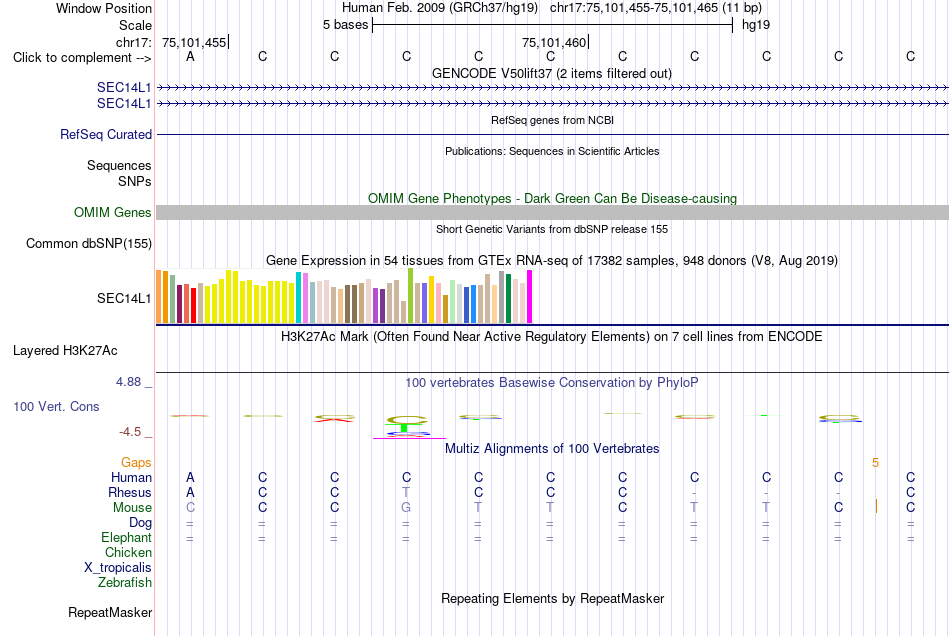
Task: Click SEC14L1 label beside GTEx expression bars
Action: 124,298
